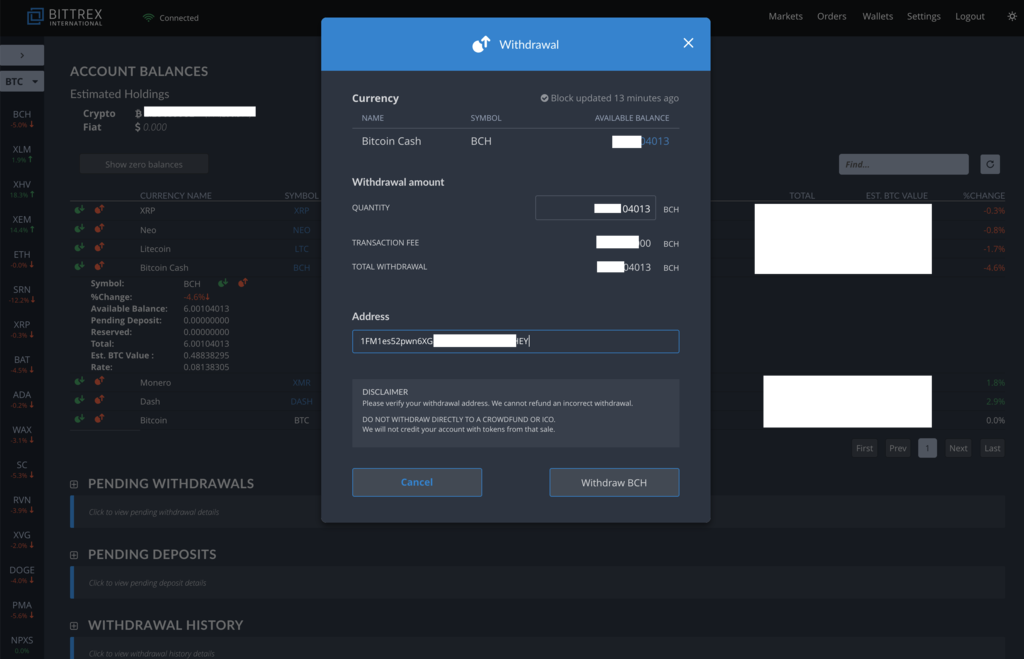This screenshot has height=659, width=1024.
Task: Click the withdraw icon in the Bitcoin Cash row
Action: (x=99, y=266)
